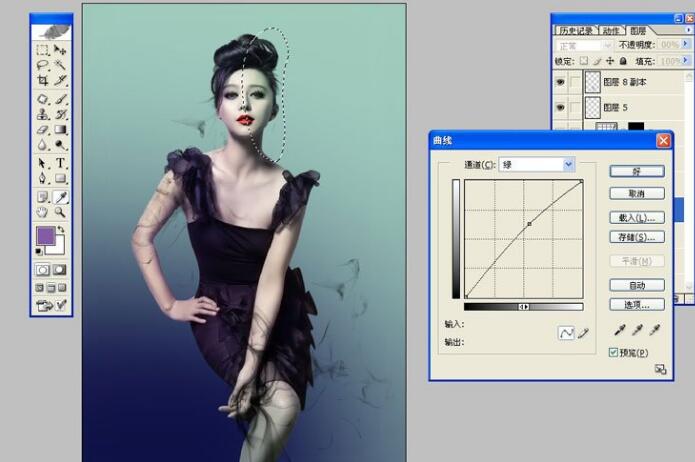Open the 通道(C) channel dropdown

tap(568, 164)
